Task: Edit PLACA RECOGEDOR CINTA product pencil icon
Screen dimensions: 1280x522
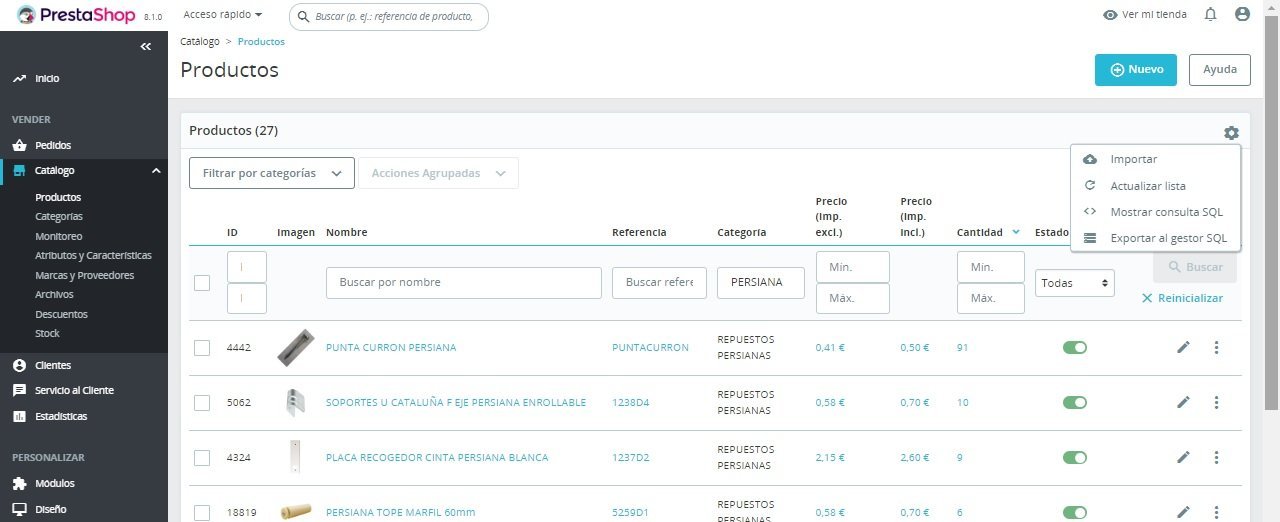Action: point(1183,457)
